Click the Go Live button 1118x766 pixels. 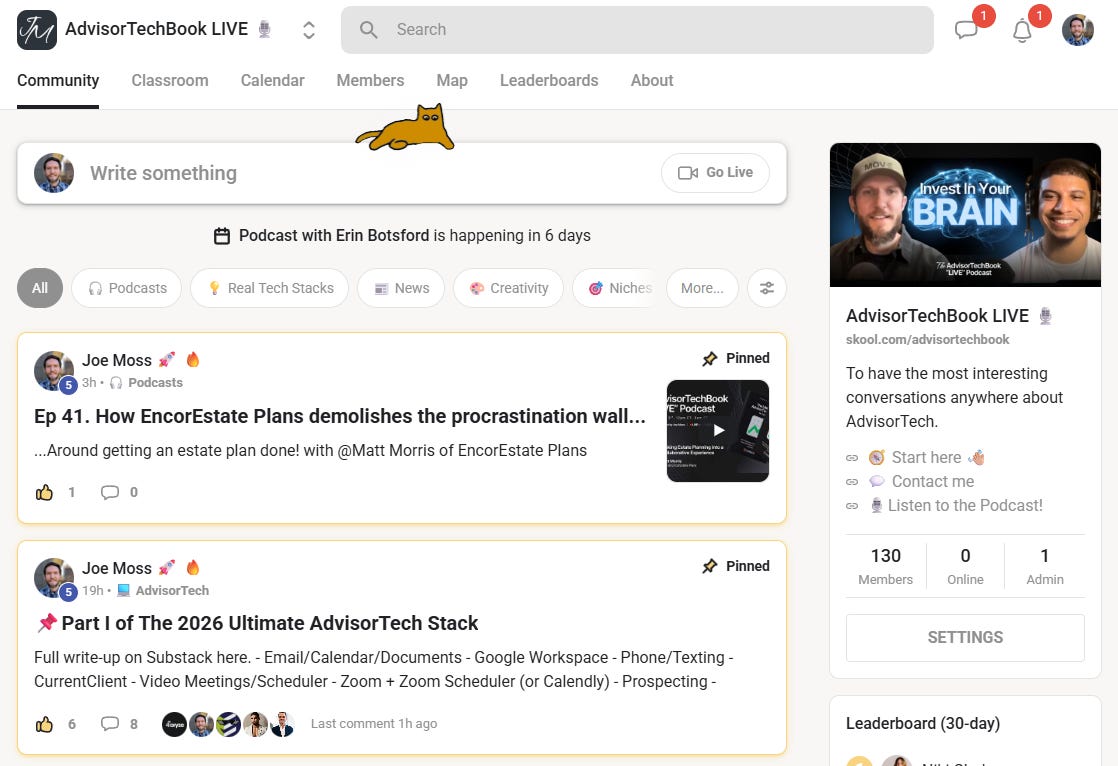(715, 173)
